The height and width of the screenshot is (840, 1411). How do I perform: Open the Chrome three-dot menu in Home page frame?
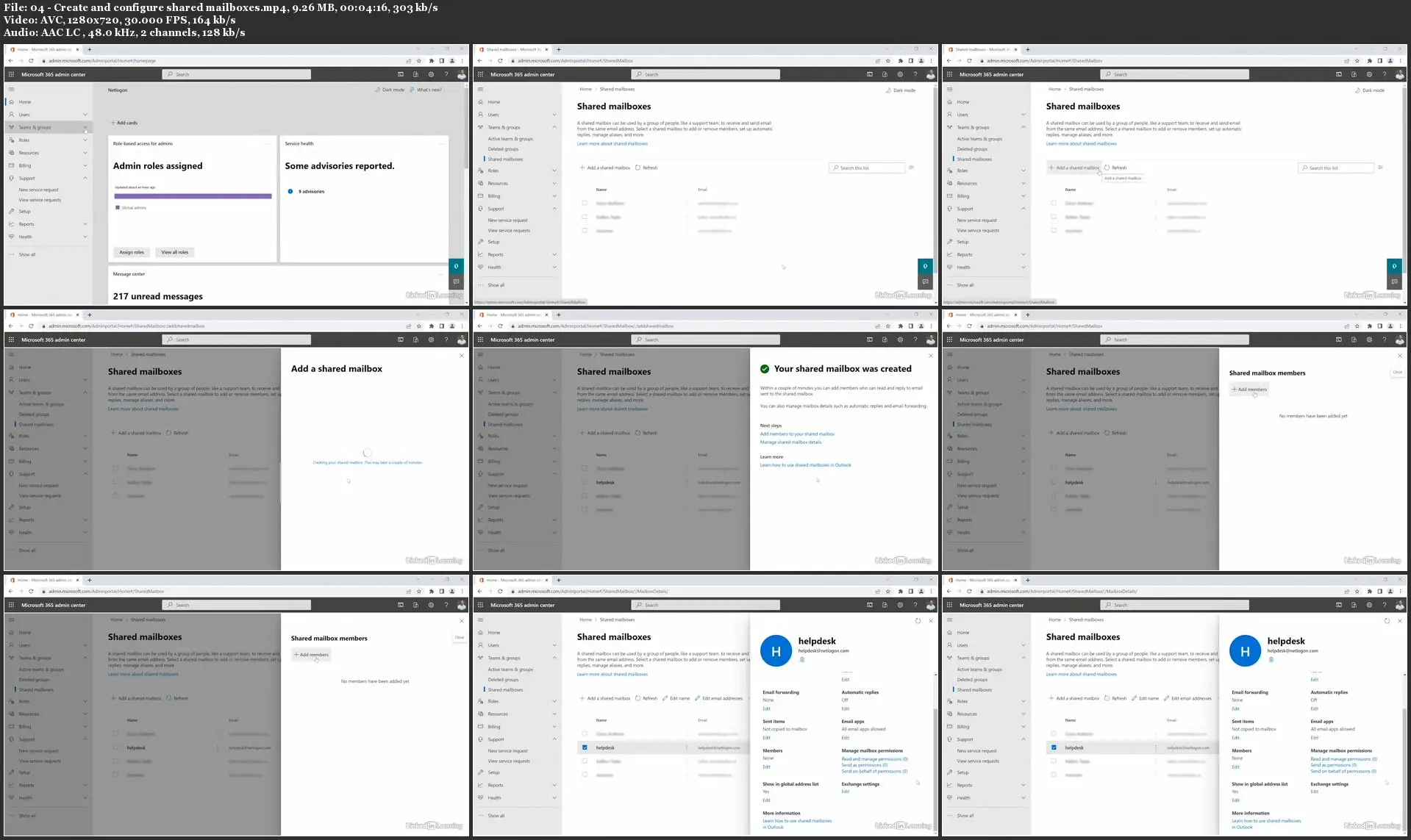pyautogui.click(x=462, y=61)
